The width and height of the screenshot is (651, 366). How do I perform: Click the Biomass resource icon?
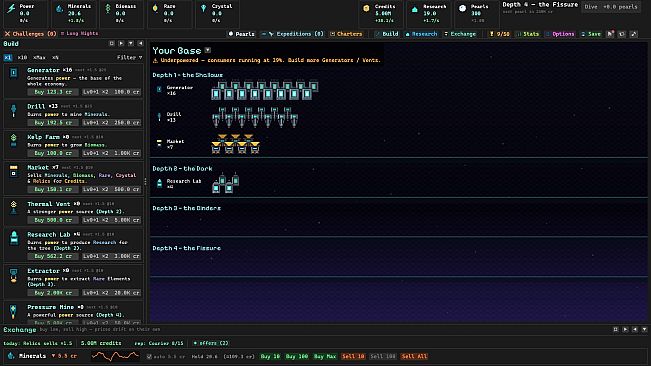click(108, 8)
